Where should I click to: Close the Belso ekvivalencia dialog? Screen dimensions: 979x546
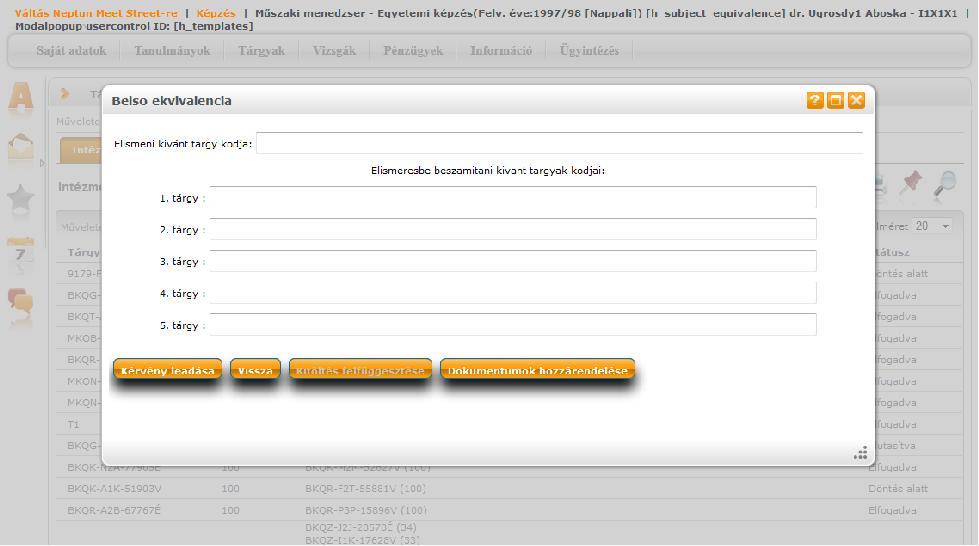[x=856, y=101]
